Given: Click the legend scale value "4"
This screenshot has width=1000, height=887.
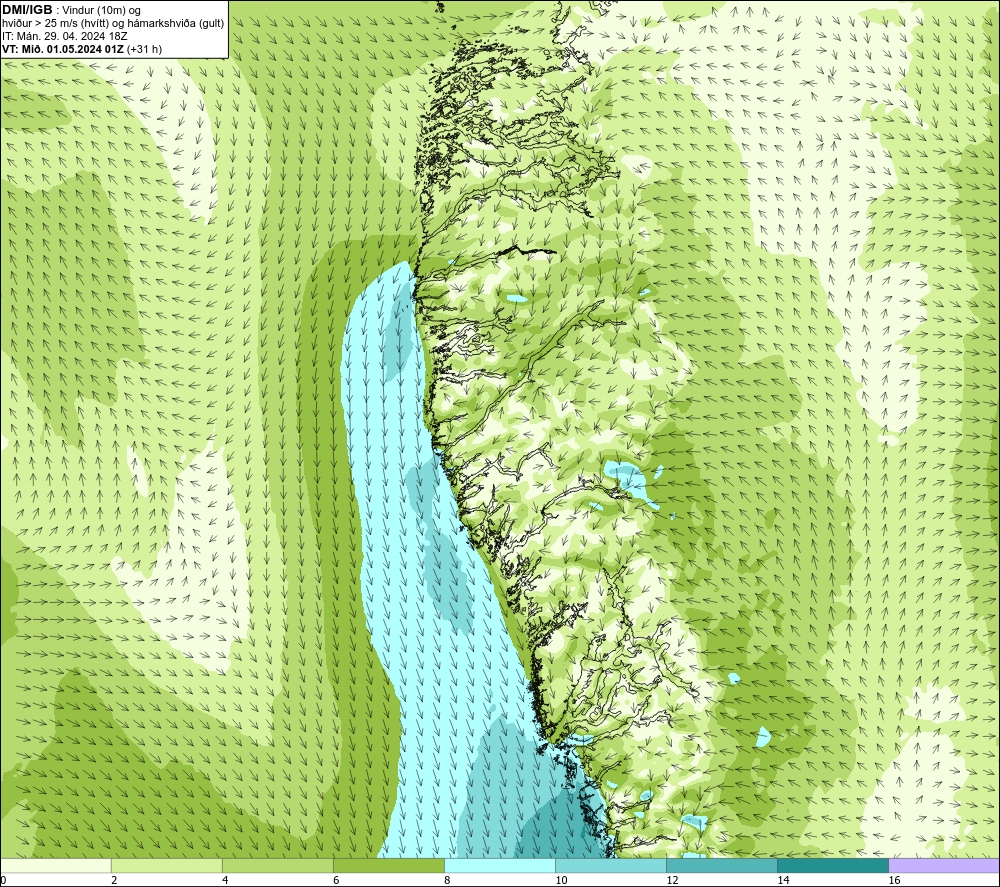Looking at the screenshot, I should [225, 881].
